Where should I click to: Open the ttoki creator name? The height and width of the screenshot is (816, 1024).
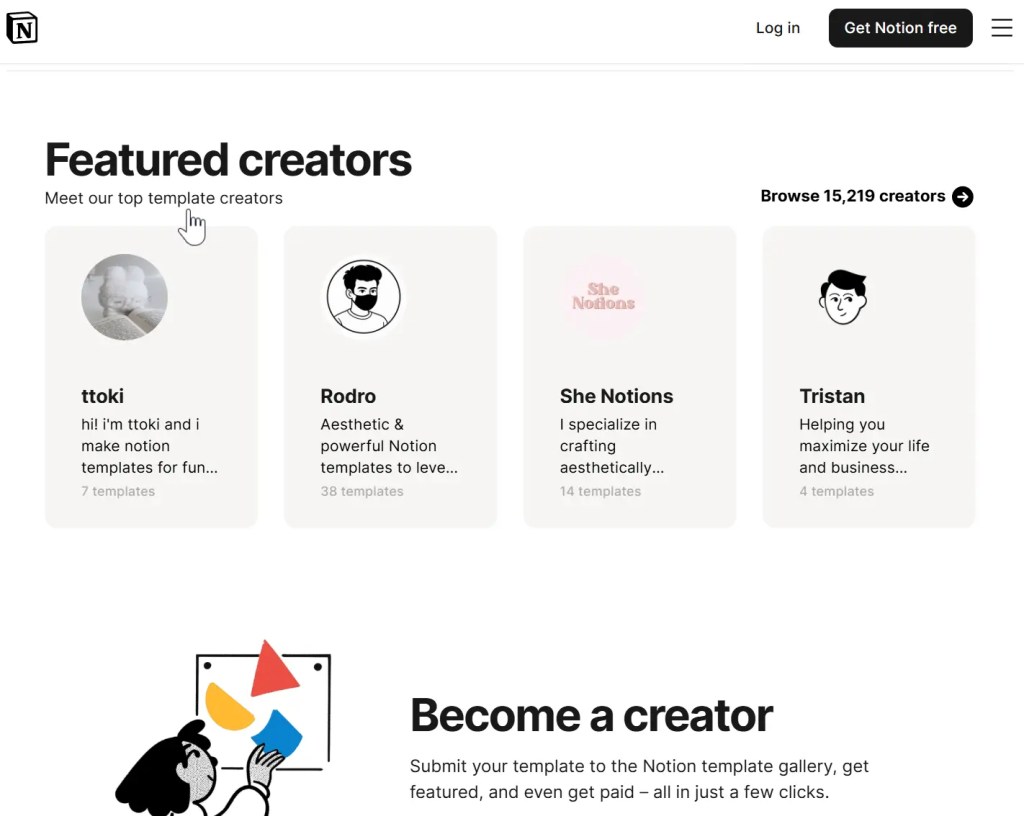(x=103, y=396)
